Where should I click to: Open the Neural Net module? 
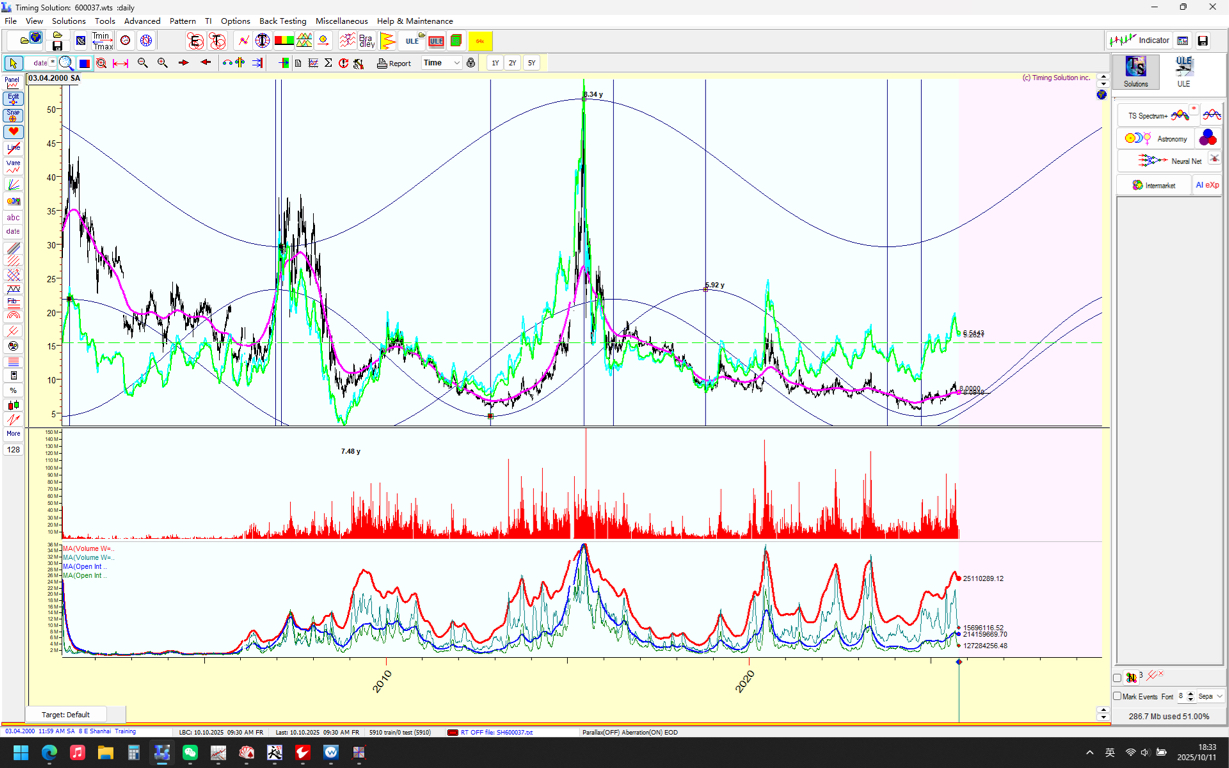tap(1169, 160)
